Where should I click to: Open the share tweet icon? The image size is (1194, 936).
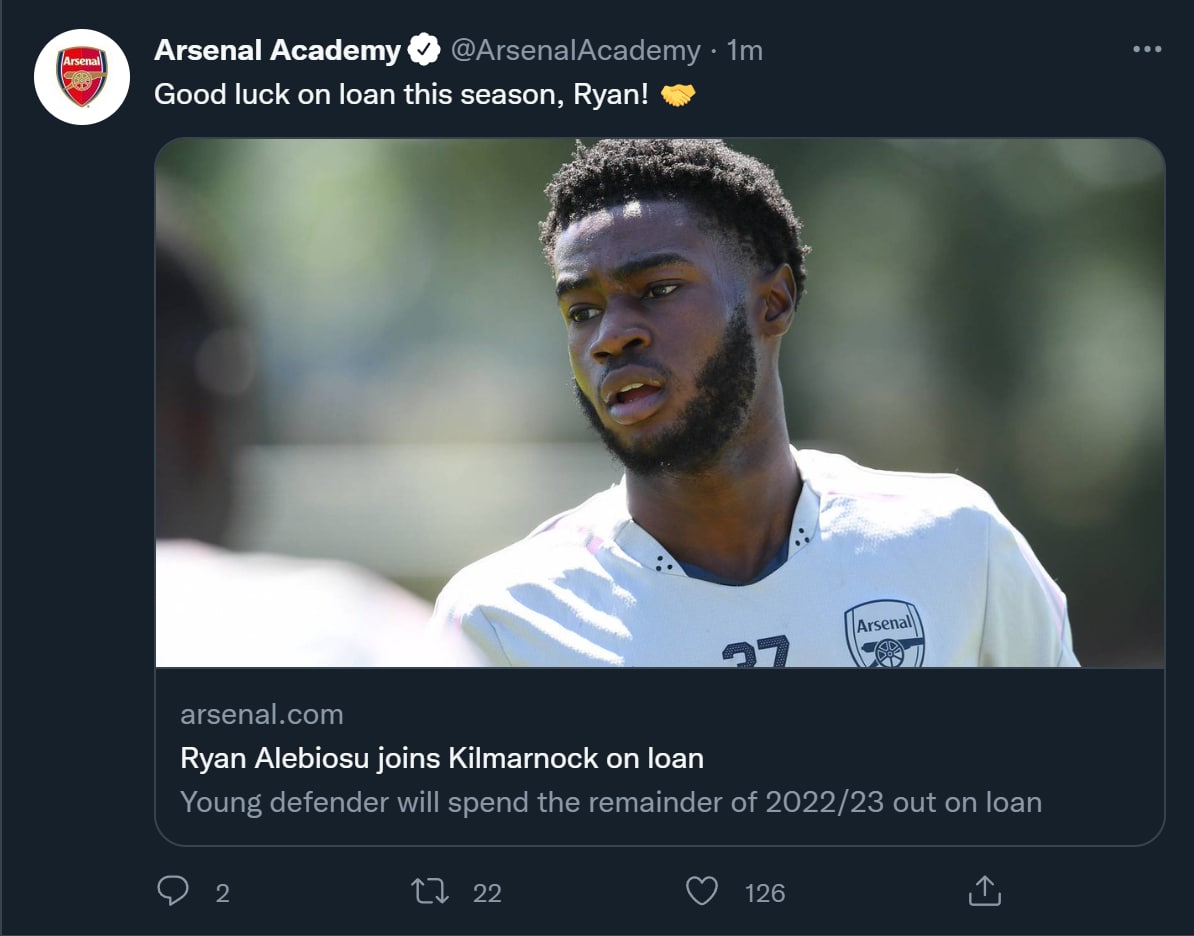click(x=985, y=891)
